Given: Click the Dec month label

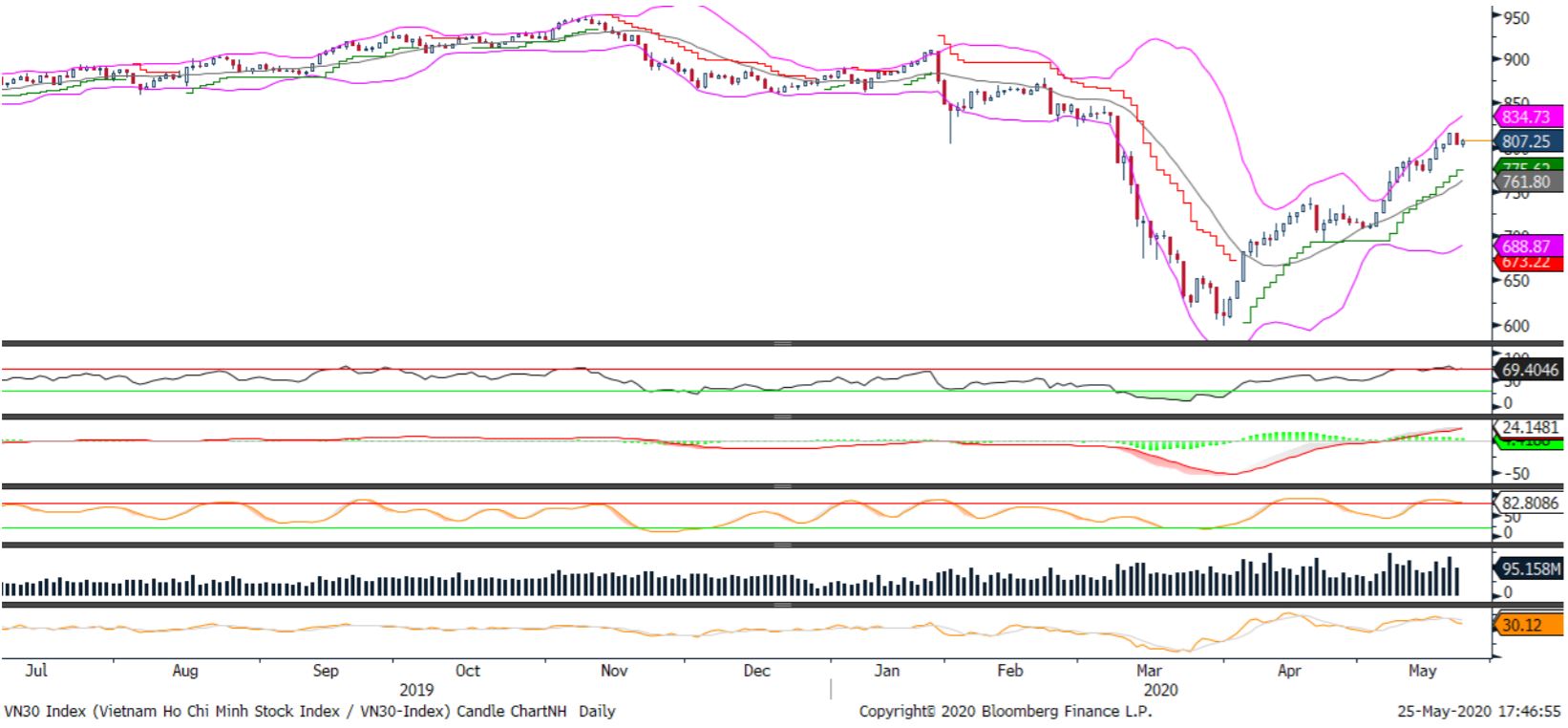Looking at the screenshot, I should (x=756, y=671).
